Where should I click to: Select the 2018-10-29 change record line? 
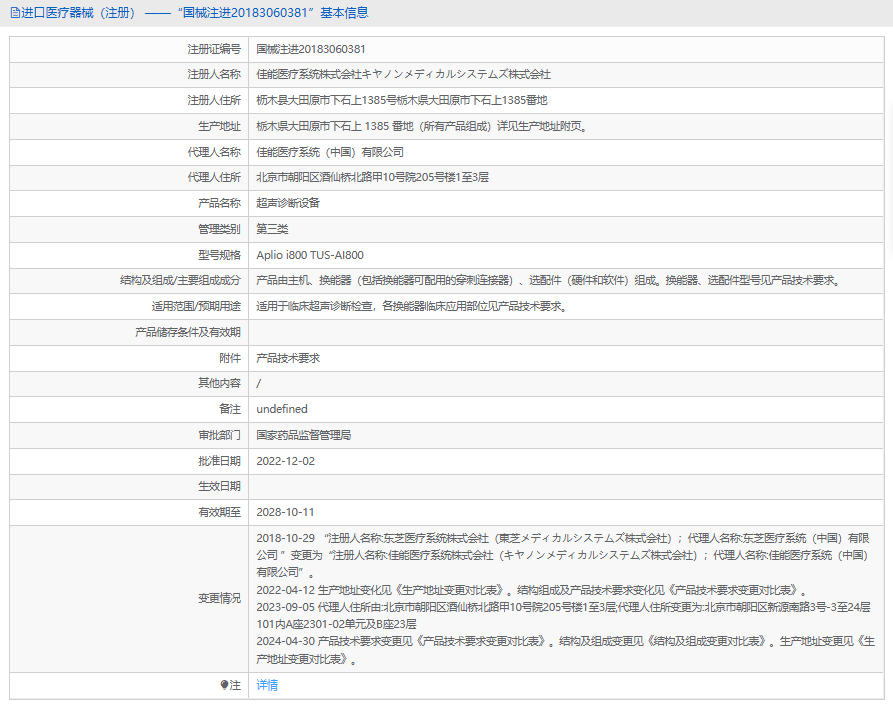tap(563, 555)
